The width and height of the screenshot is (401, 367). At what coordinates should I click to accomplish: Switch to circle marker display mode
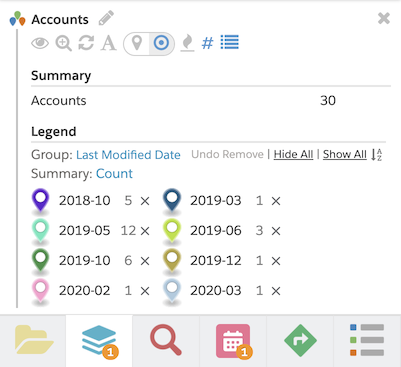tap(161, 43)
